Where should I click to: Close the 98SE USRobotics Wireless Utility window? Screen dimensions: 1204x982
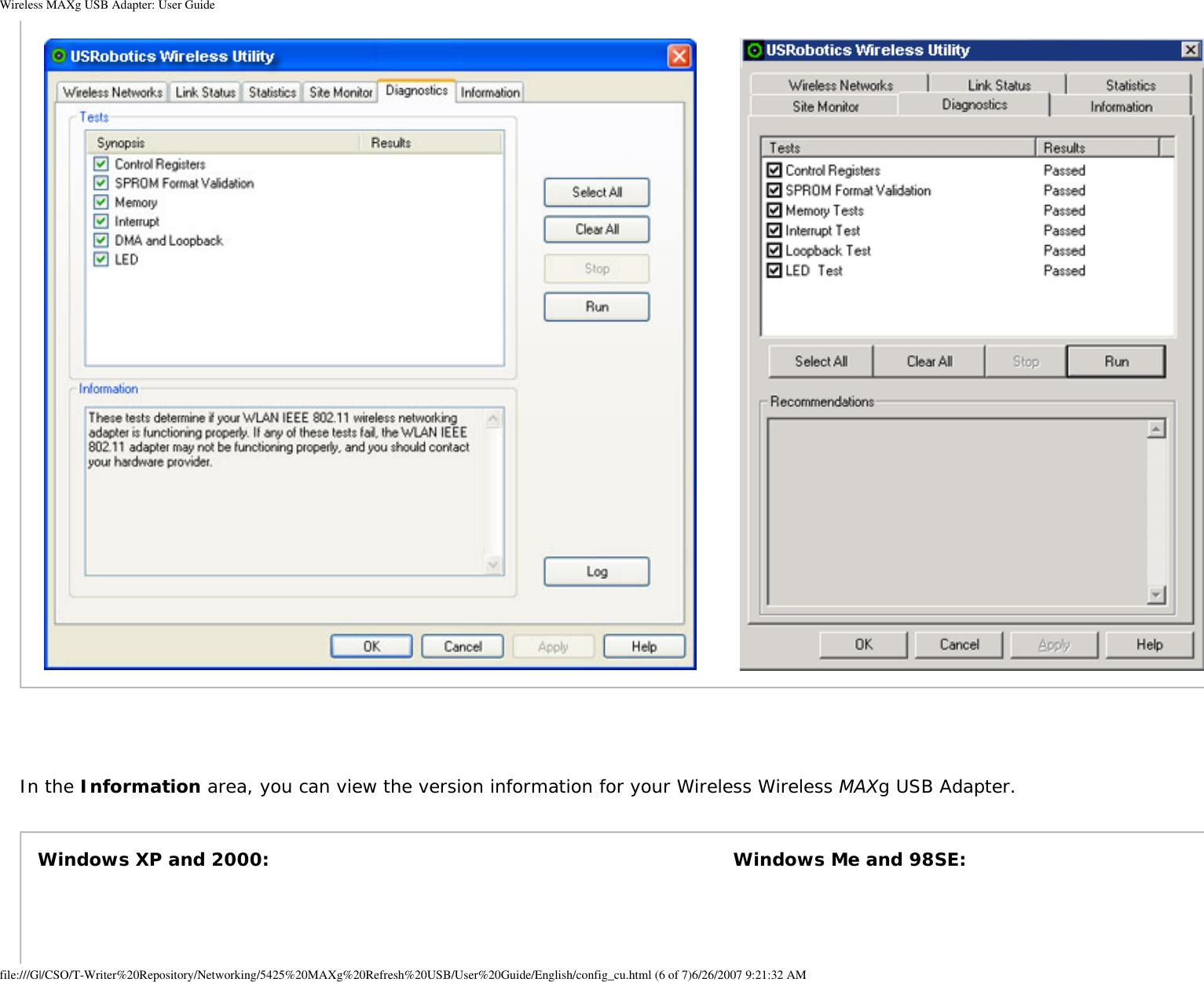(x=1191, y=49)
